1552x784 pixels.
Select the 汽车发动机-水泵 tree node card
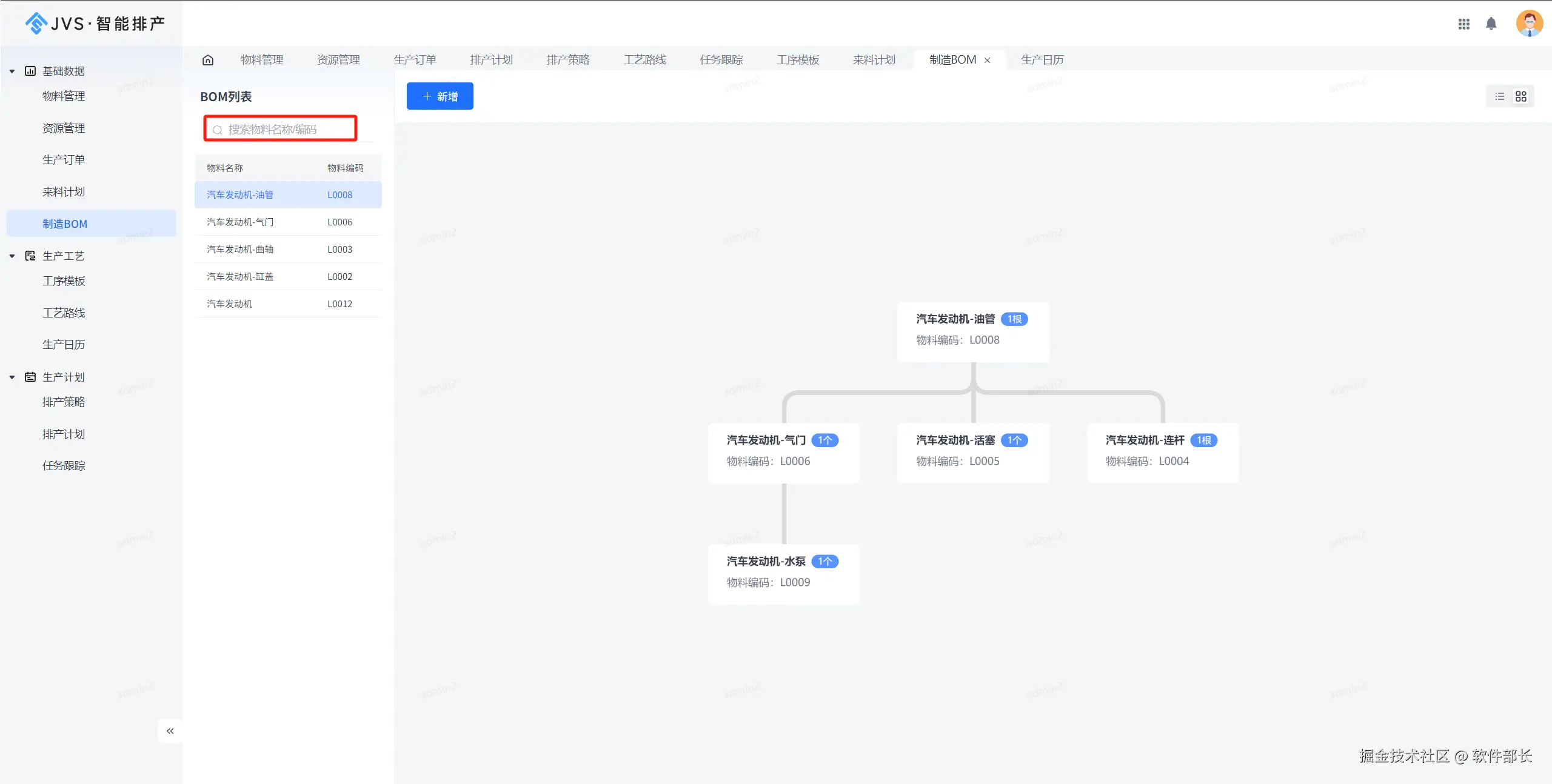[783, 573]
